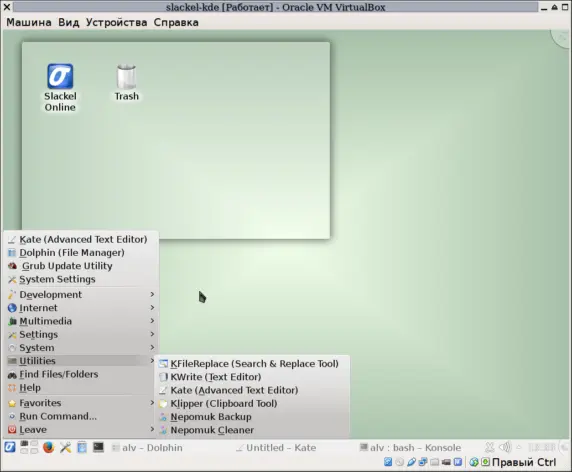Viewport: 572px width, 472px height.
Task: Expand the Multimedia submenu
Action: [x=81, y=321]
